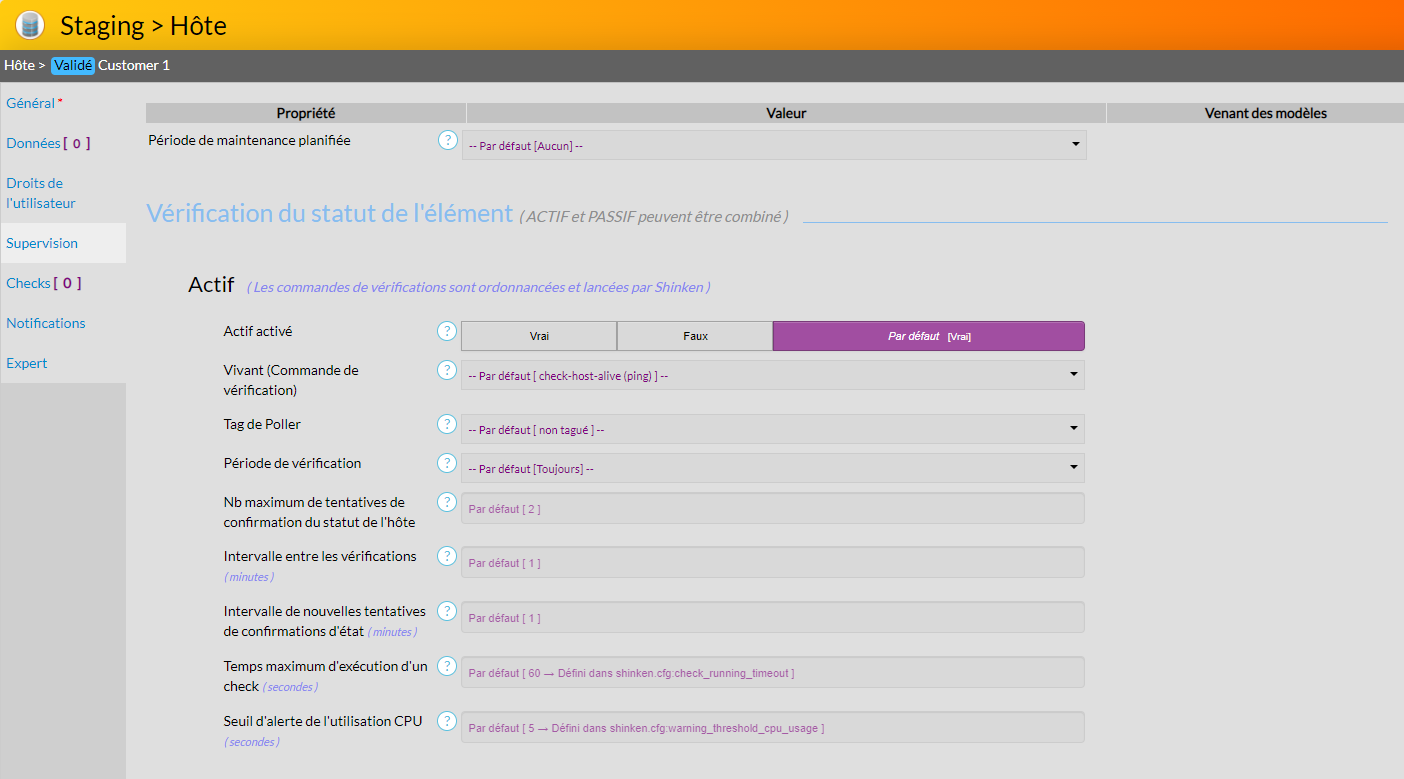Viewport: 1404px width, 779px height.
Task: Expand Période de maintenance planifiée dropdown
Action: [x=773, y=145]
